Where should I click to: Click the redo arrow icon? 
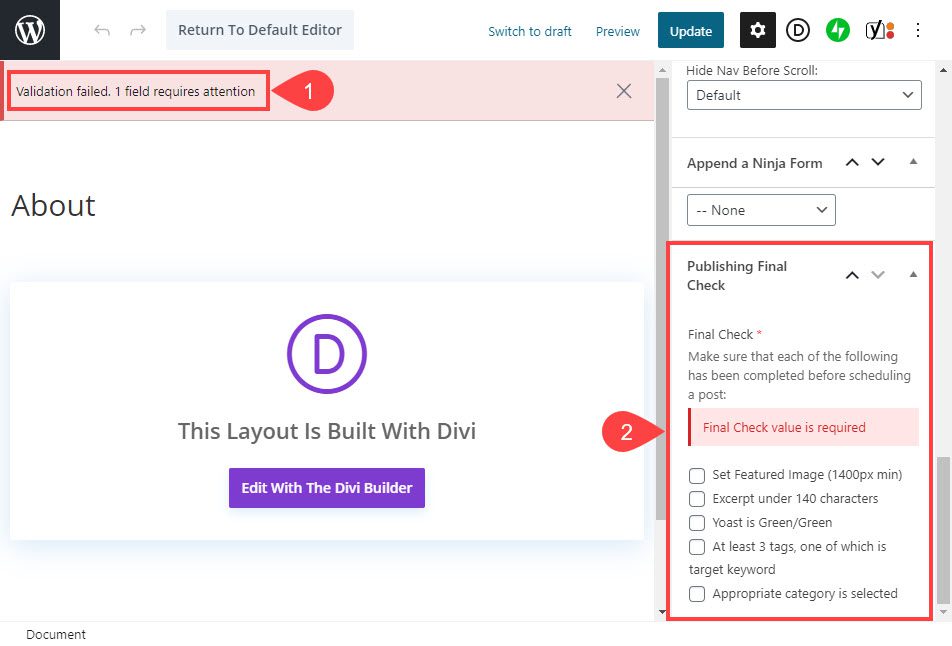(138, 31)
